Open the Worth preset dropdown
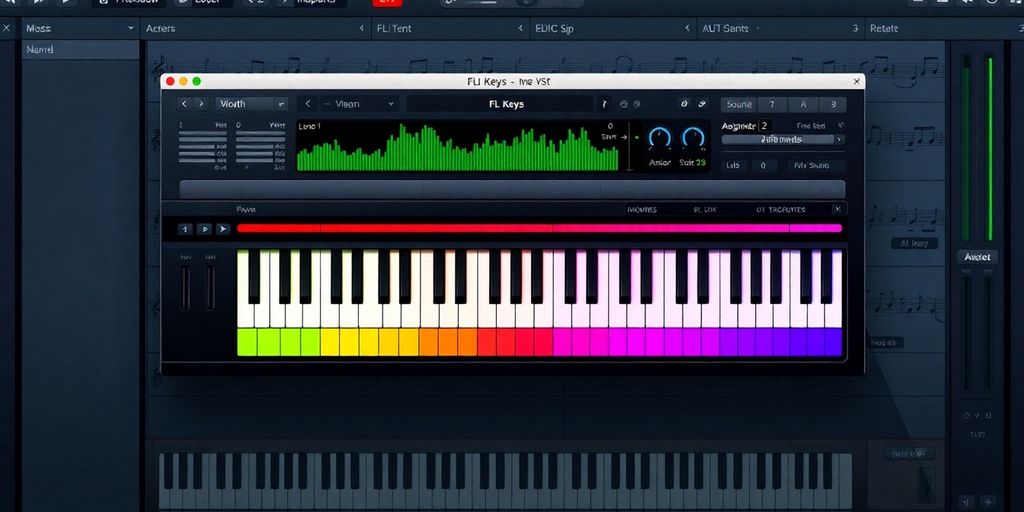Screen dimensions: 1024x512 (x=252, y=104)
